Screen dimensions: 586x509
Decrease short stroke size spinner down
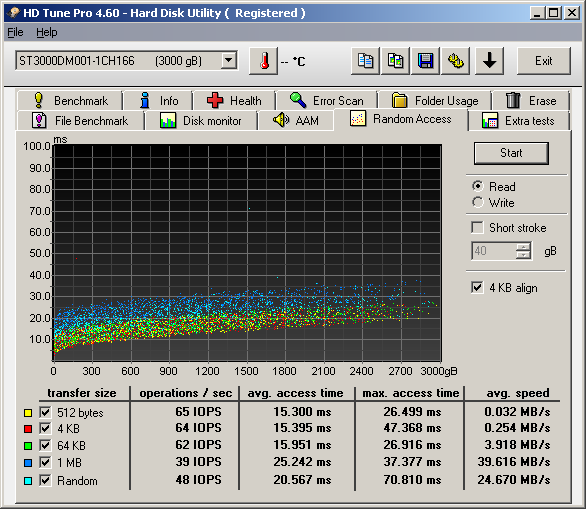(x=523, y=255)
